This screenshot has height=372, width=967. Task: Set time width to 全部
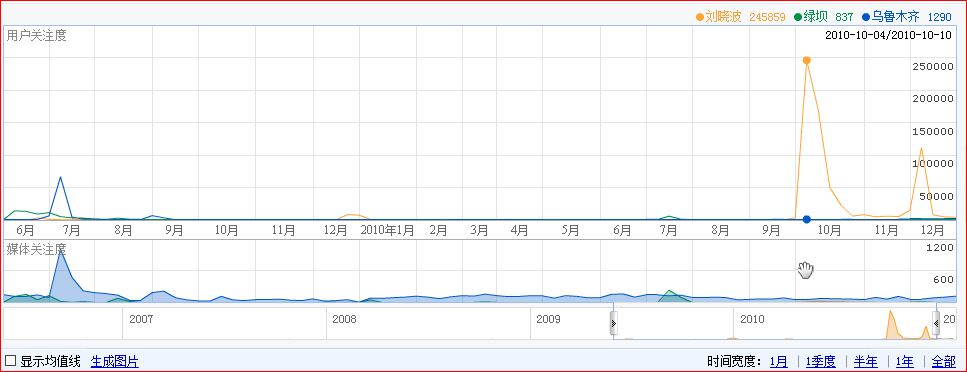coord(943,362)
